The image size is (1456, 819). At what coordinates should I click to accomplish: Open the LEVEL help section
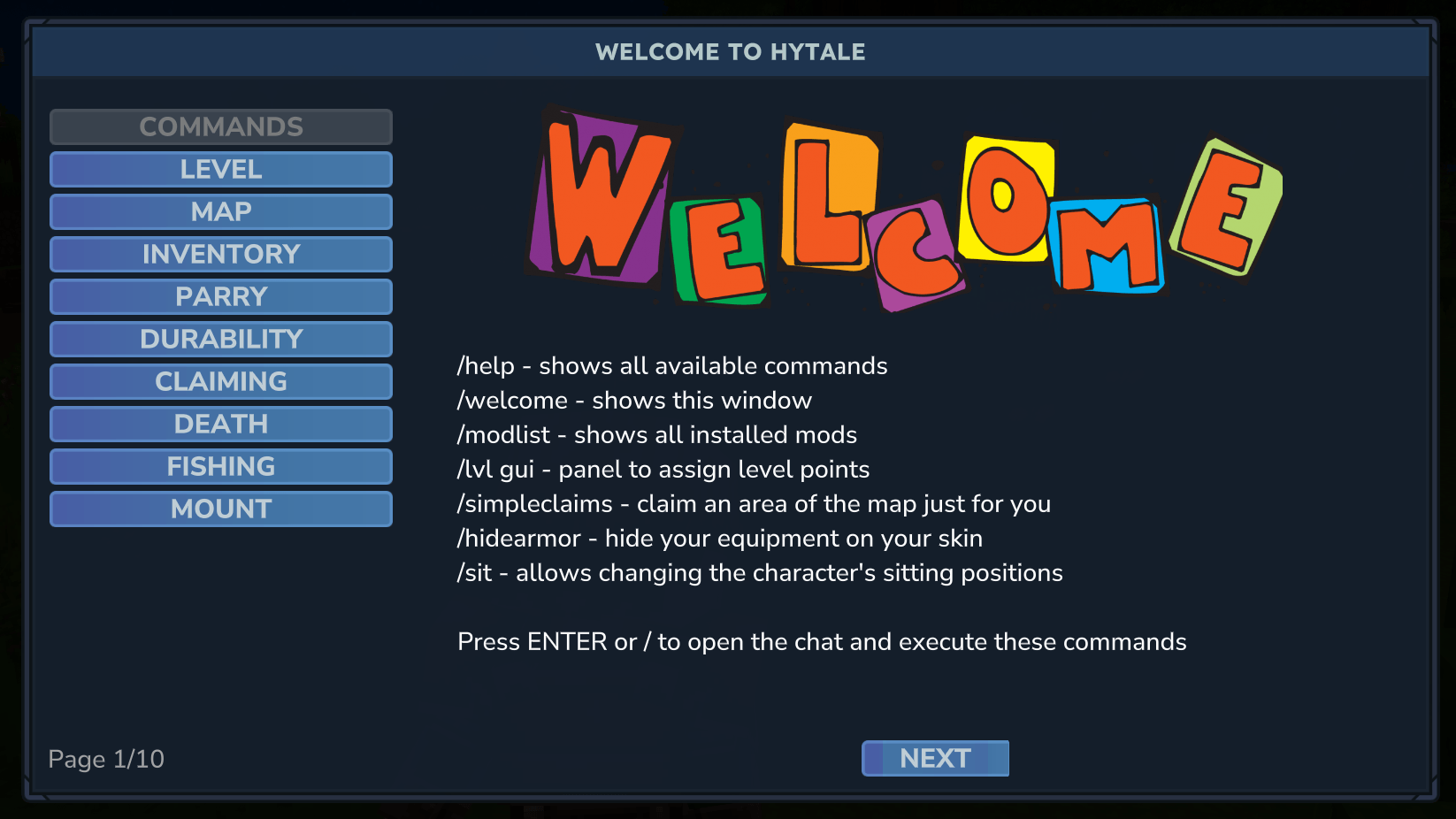(221, 169)
